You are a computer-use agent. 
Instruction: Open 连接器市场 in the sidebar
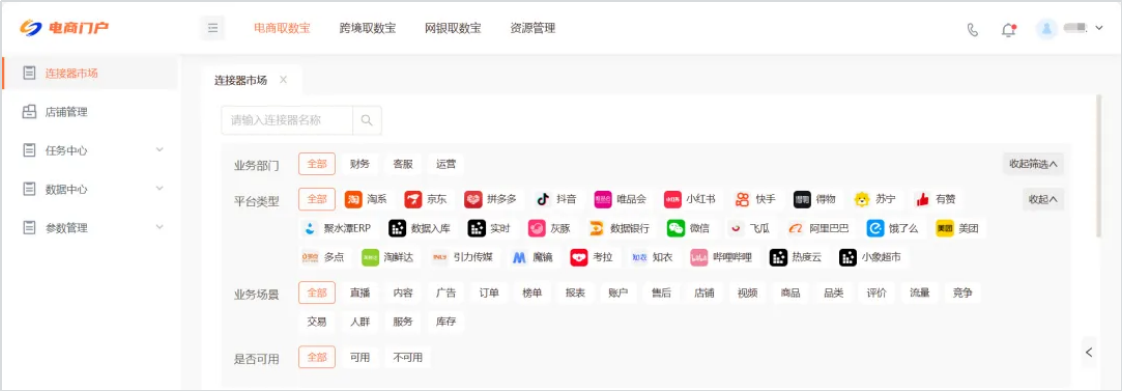[89, 73]
